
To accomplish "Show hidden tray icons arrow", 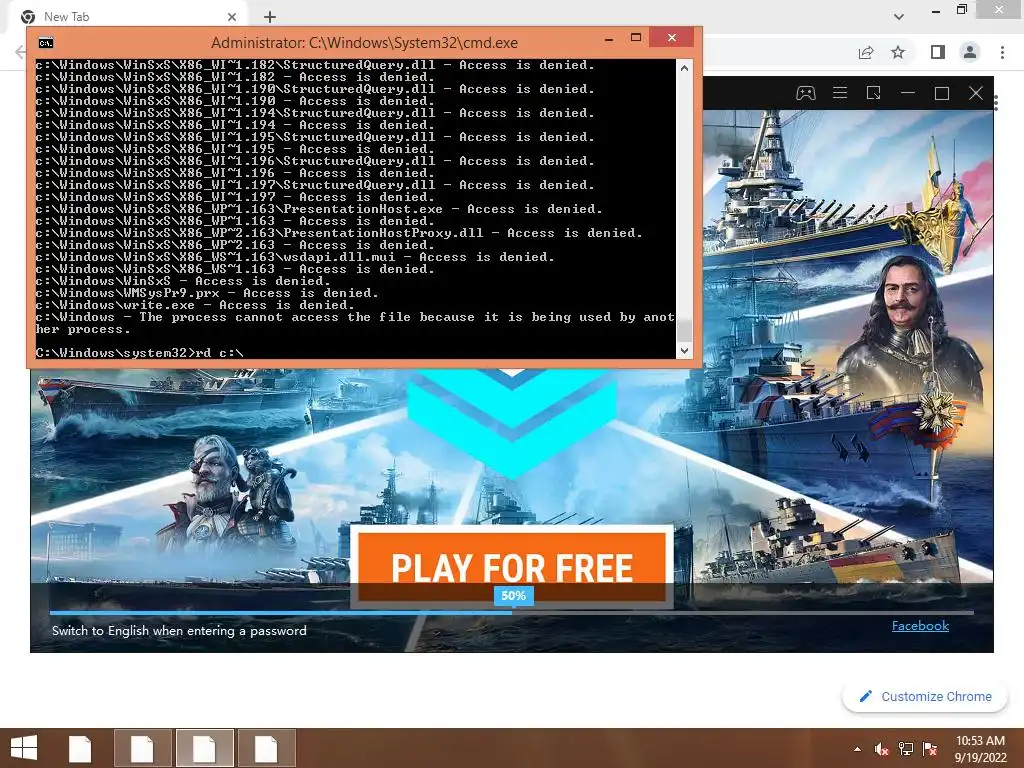I will click(857, 749).
